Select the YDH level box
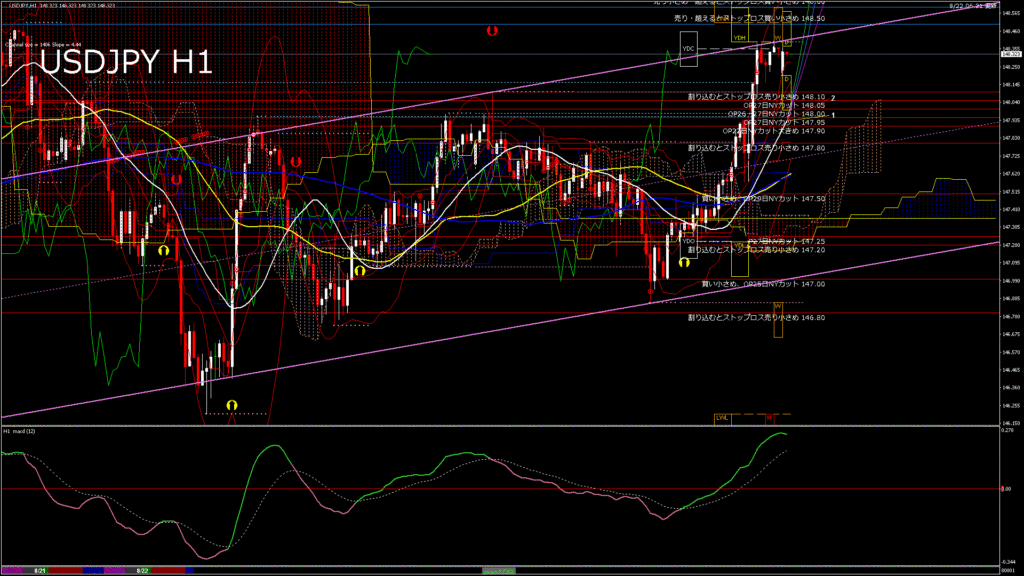The height and width of the screenshot is (576, 1024). [740, 37]
